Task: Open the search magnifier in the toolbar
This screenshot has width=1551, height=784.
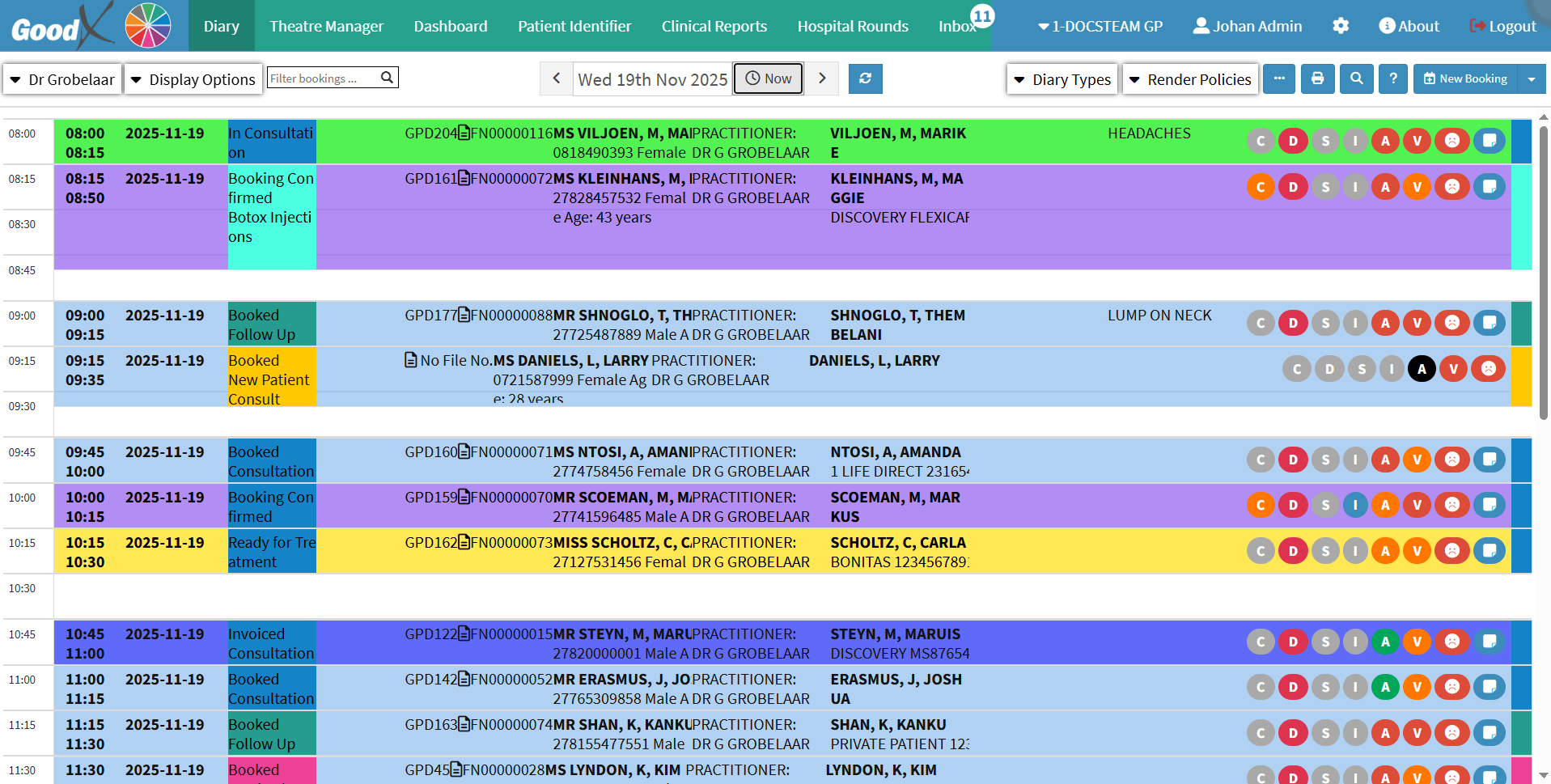Action: coord(1356,78)
